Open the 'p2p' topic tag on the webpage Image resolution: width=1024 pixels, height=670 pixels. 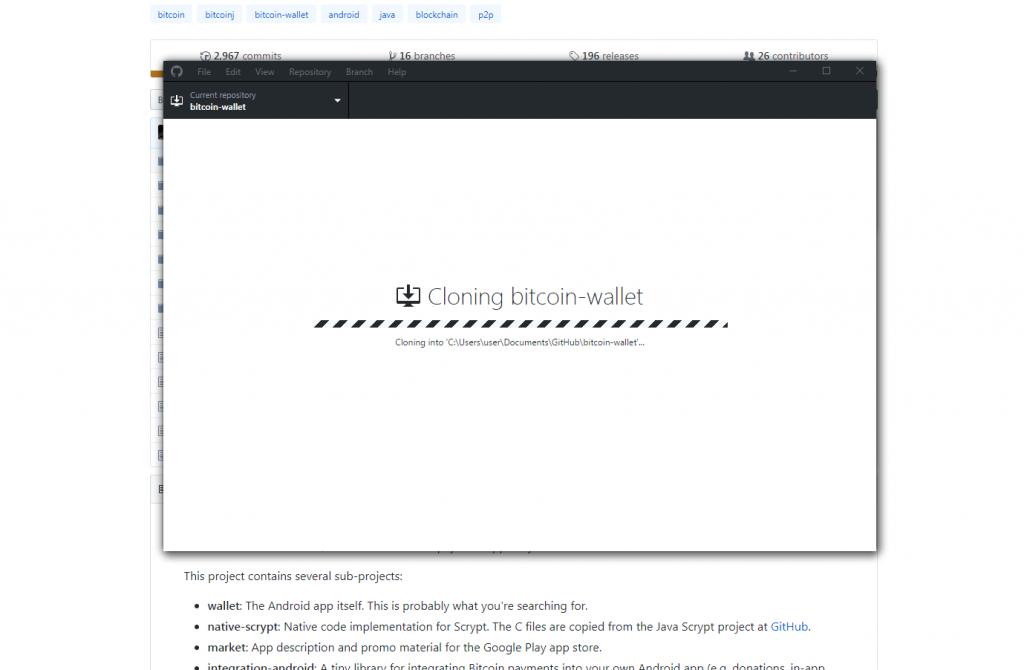(x=486, y=14)
